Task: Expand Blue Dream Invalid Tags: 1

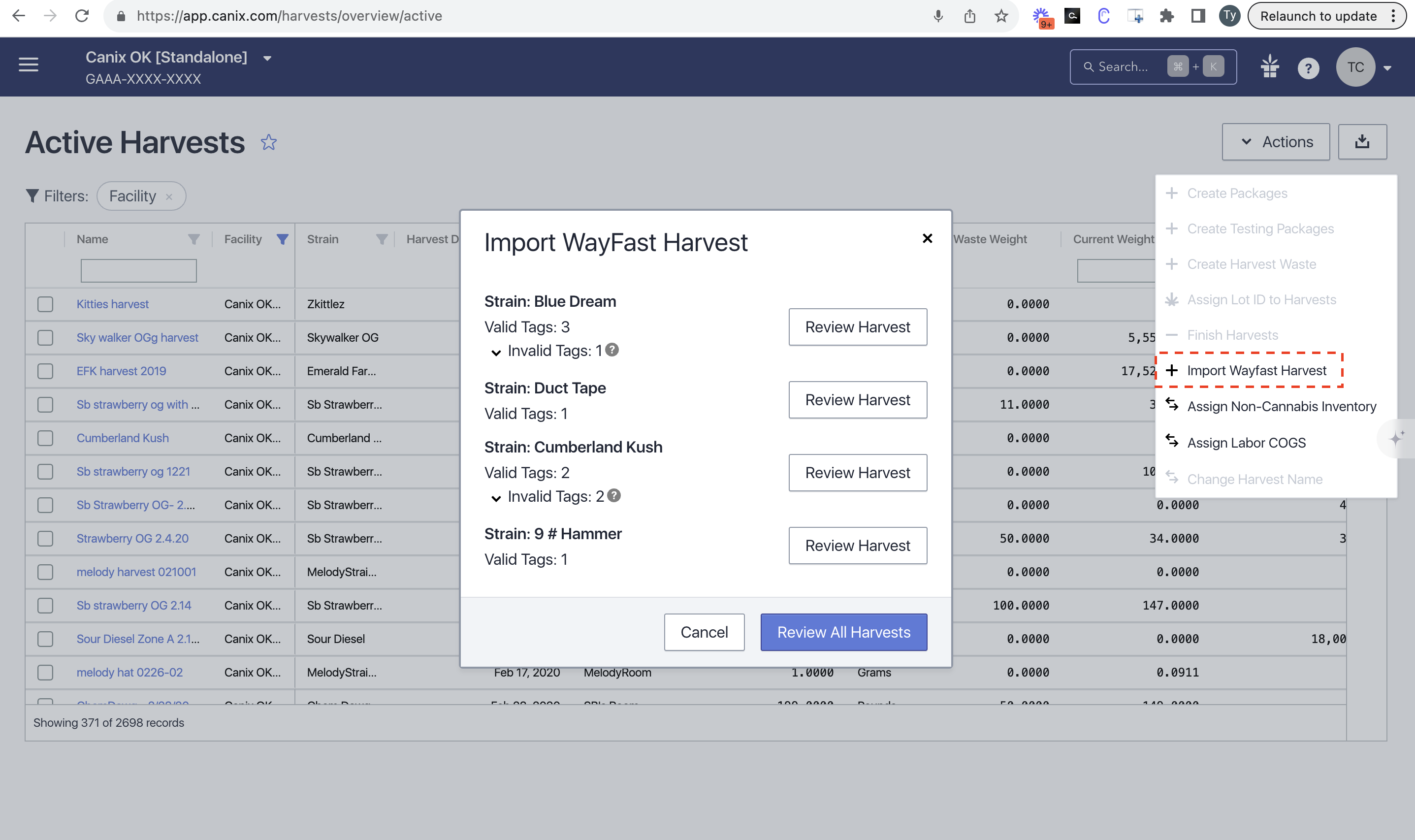Action: [x=496, y=353]
